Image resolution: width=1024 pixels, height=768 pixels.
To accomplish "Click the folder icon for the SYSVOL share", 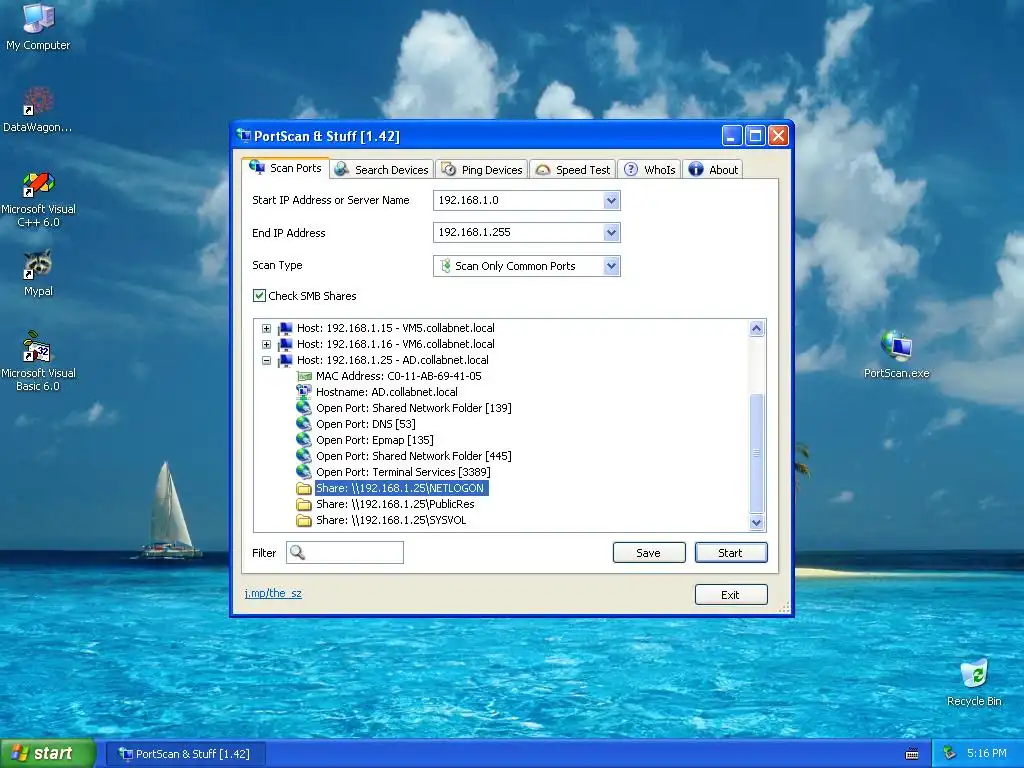I will pyautogui.click(x=304, y=520).
